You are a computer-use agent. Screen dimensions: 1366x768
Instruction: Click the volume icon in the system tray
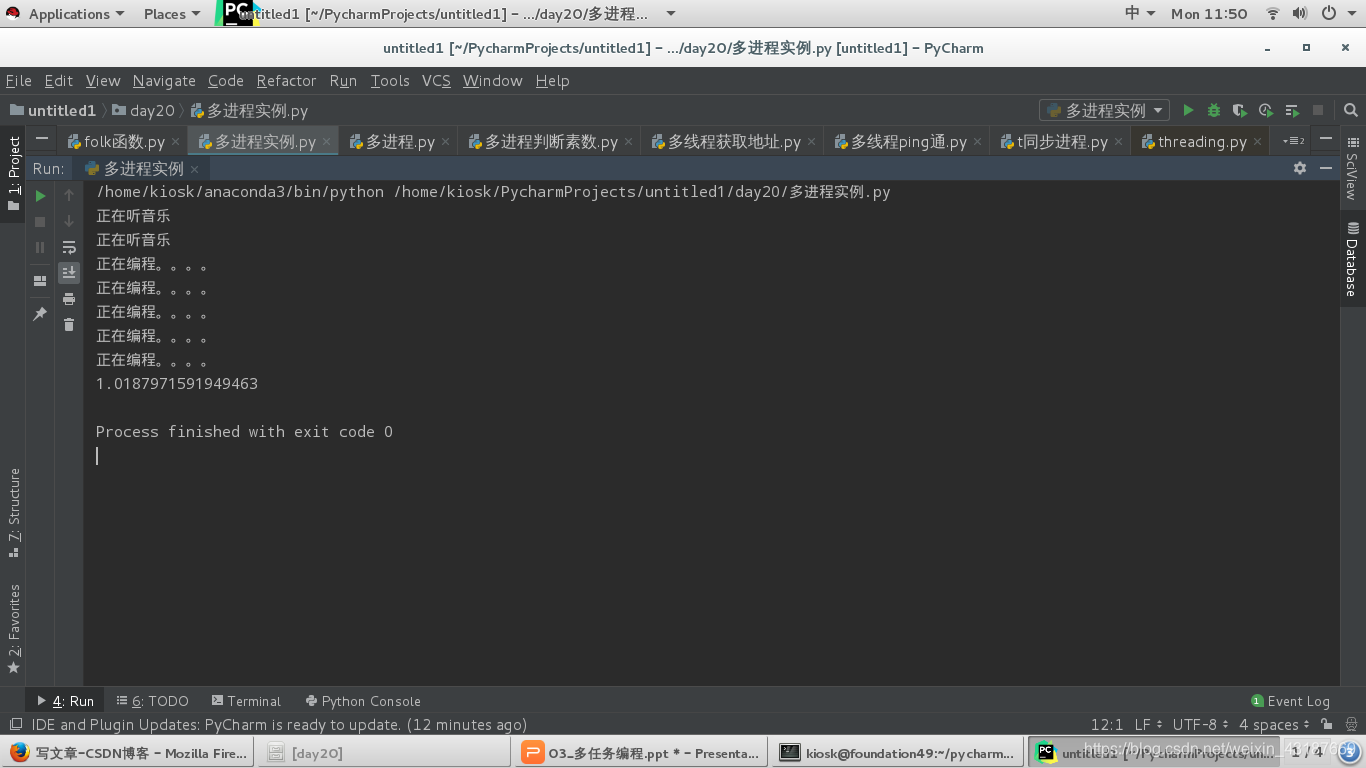coord(1300,14)
